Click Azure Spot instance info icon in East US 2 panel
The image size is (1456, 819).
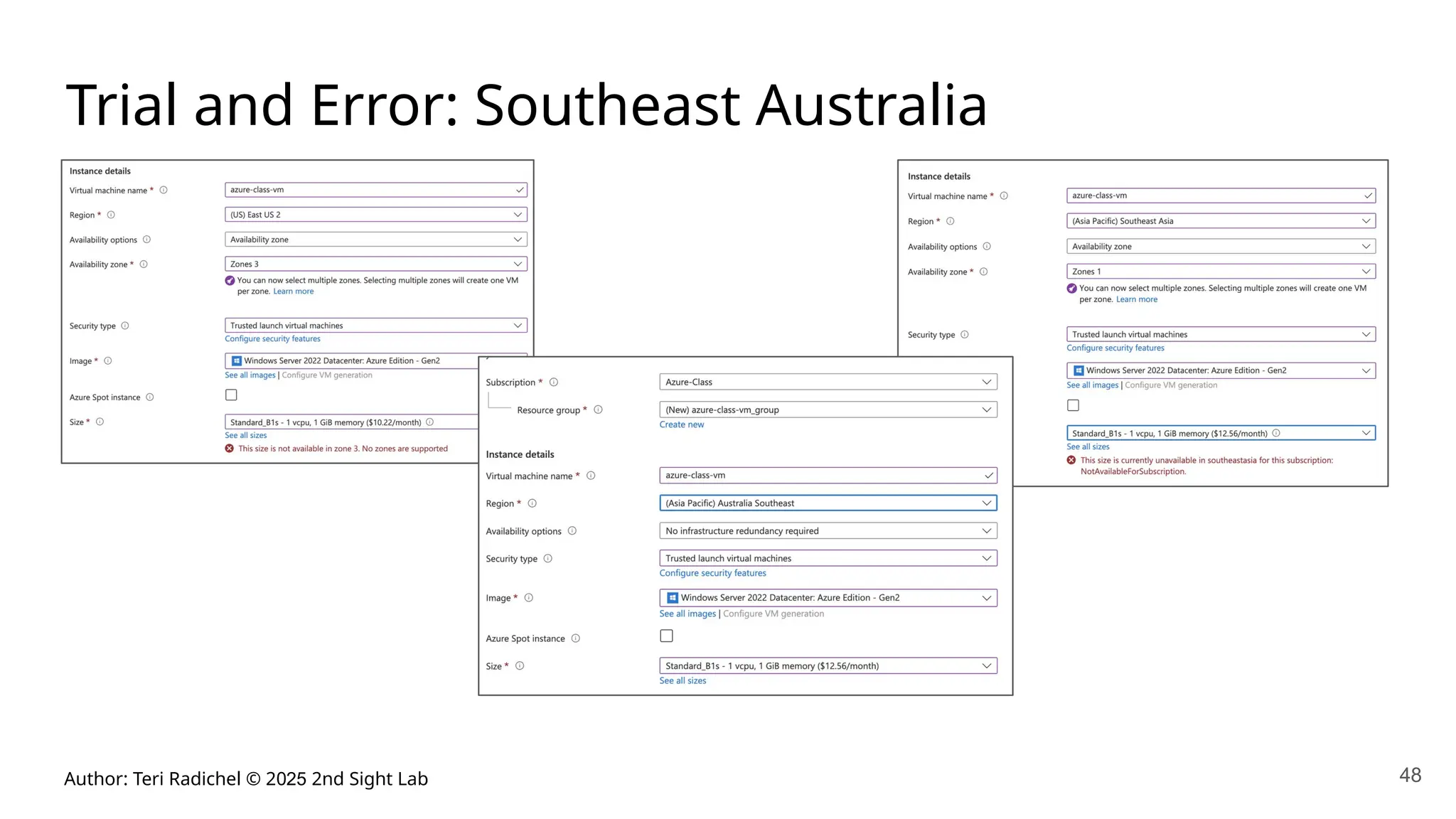[x=150, y=397]
